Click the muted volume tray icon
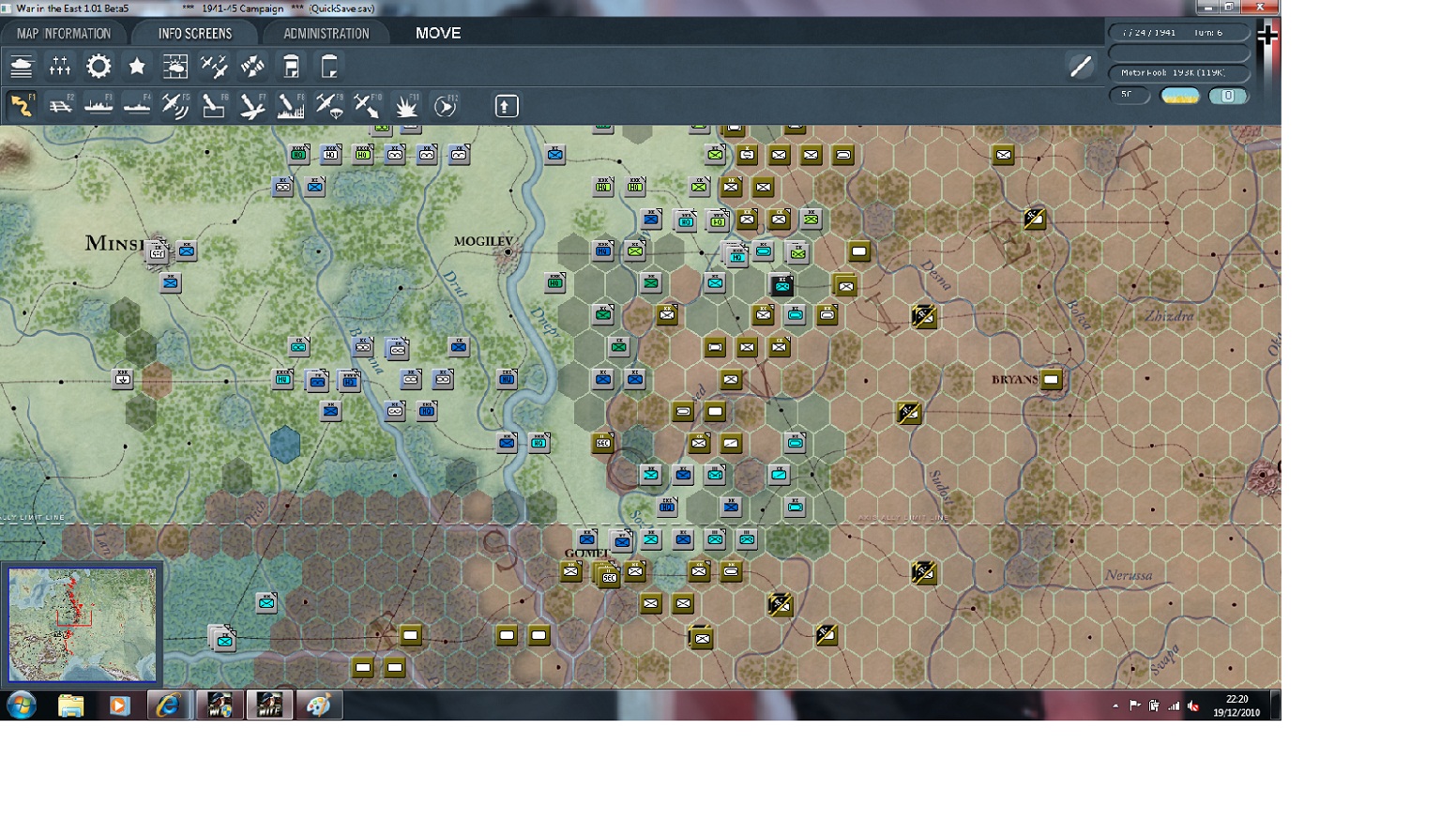1456x819 pixels. coord(1193,706)
